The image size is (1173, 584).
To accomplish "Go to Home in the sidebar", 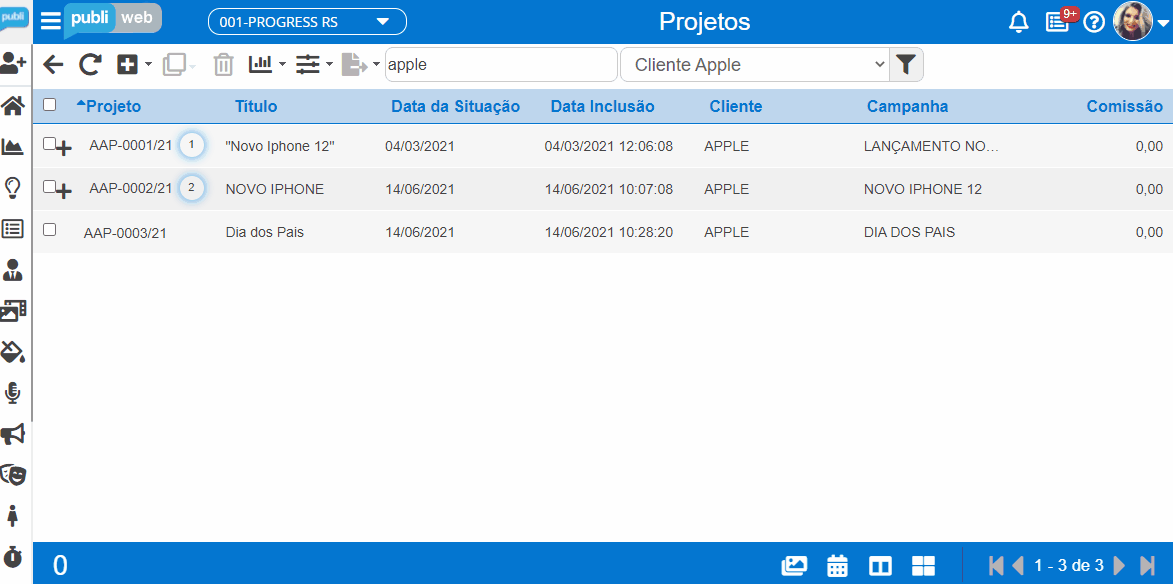I will [13, 105].
